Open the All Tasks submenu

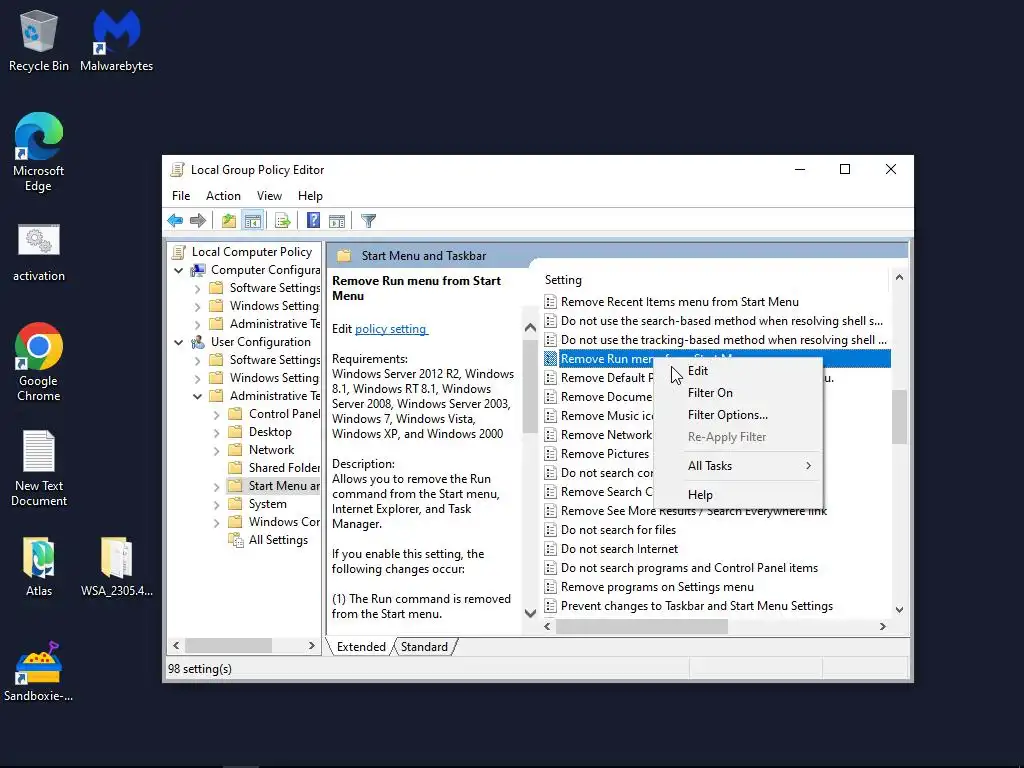pos(739,466)
